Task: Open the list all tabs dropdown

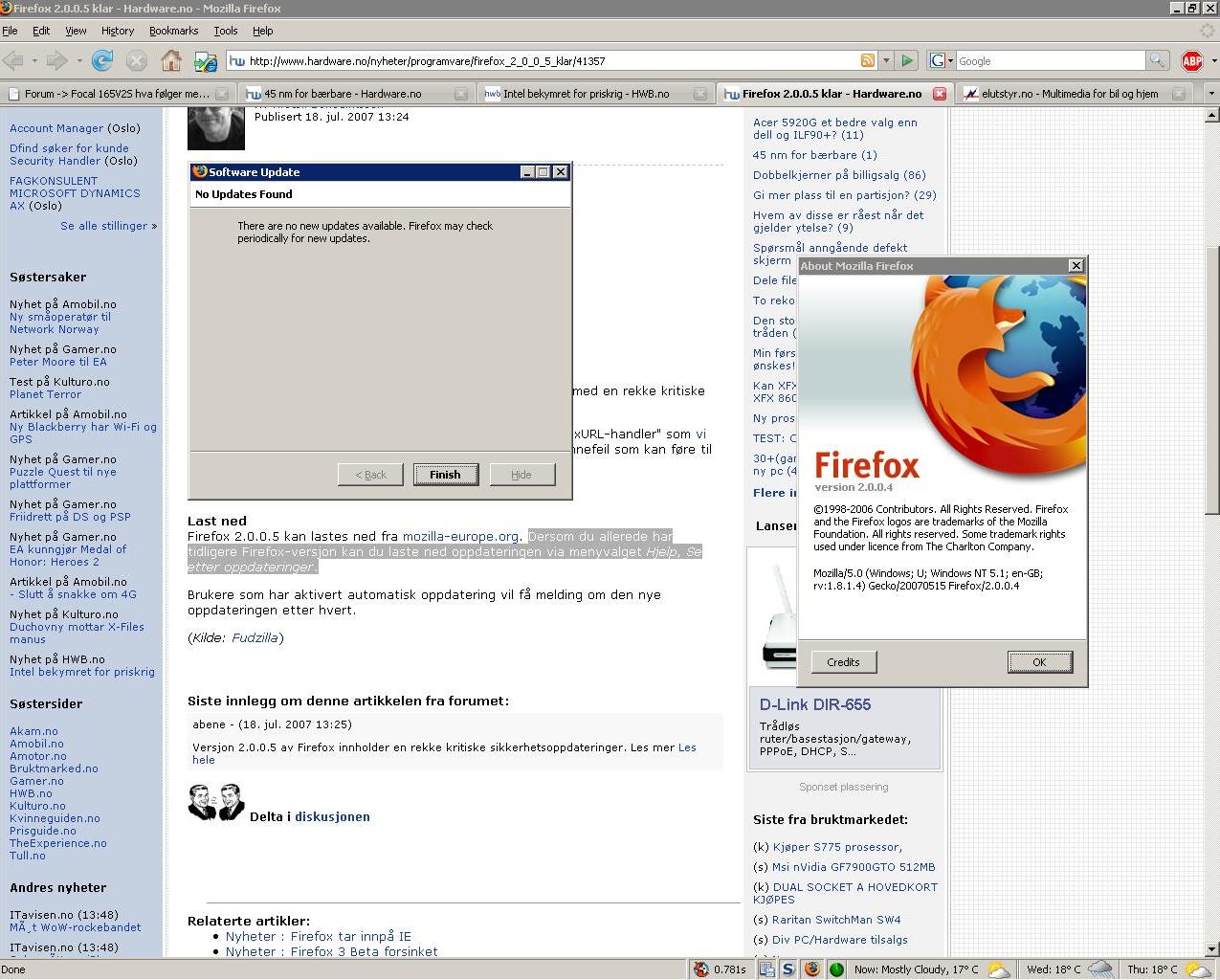Action: [x=1210, y=94]
